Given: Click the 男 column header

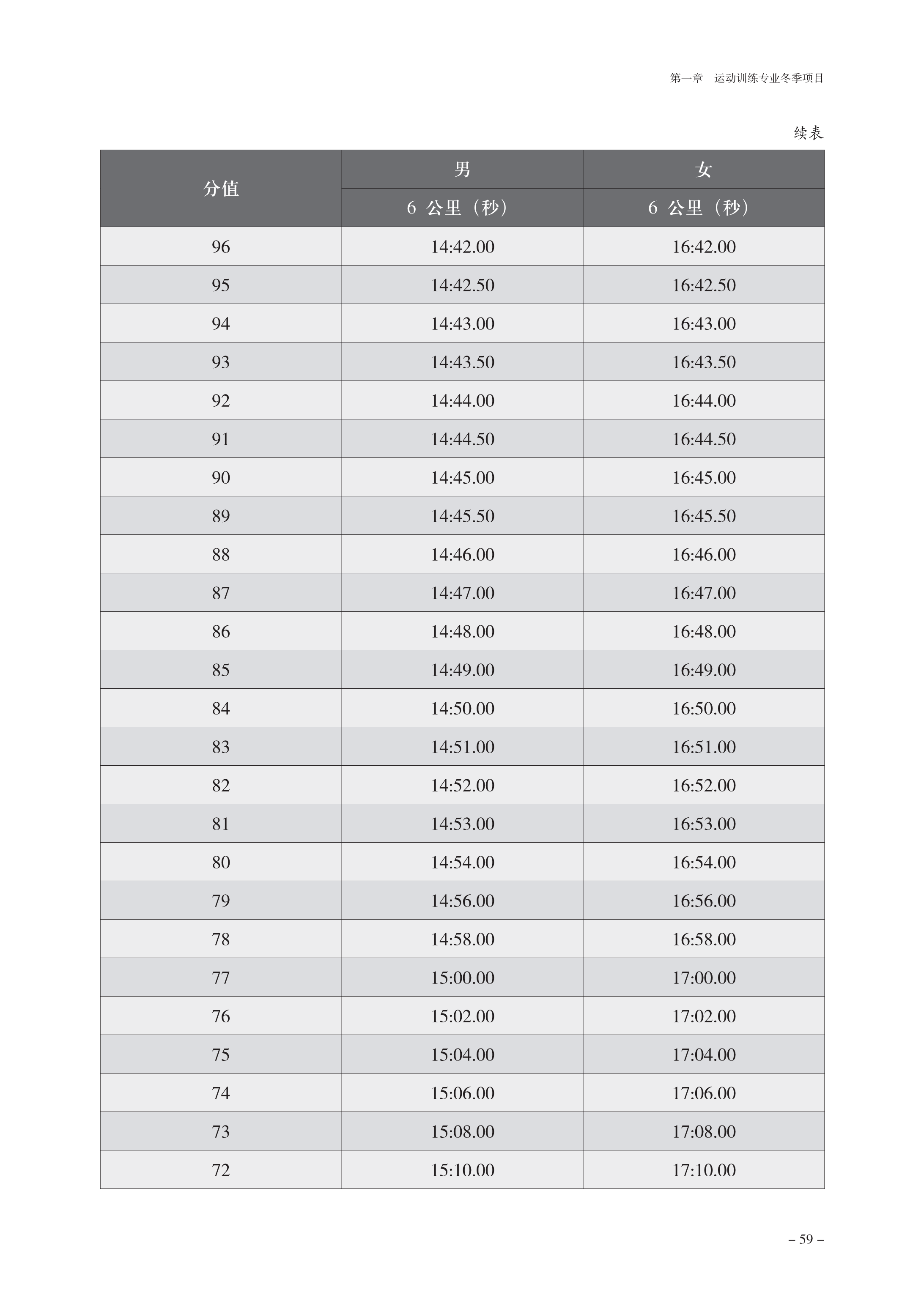Looking at the screenshot, I should (462, 170).
